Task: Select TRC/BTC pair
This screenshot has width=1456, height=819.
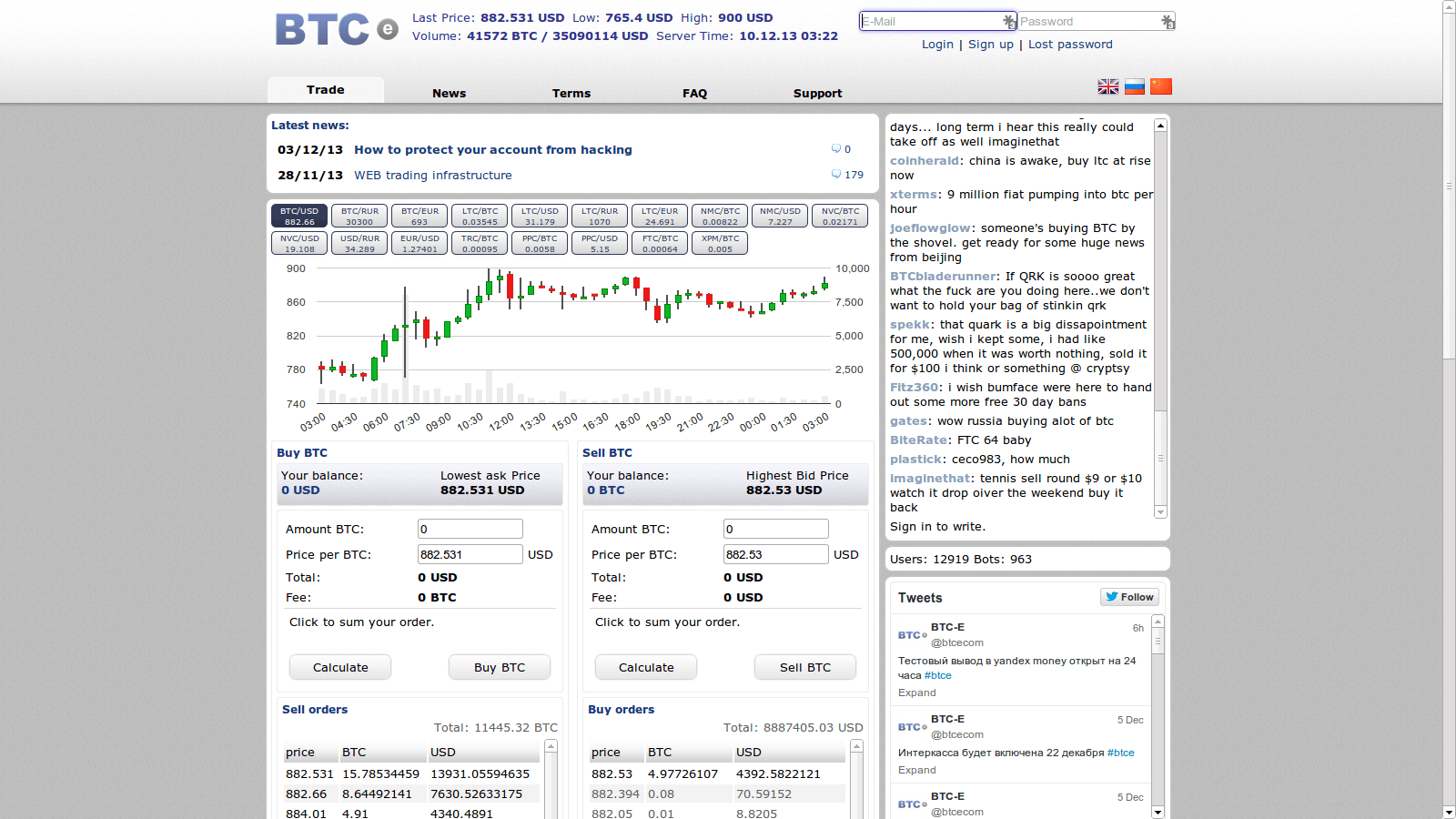Action: point(480,243)
